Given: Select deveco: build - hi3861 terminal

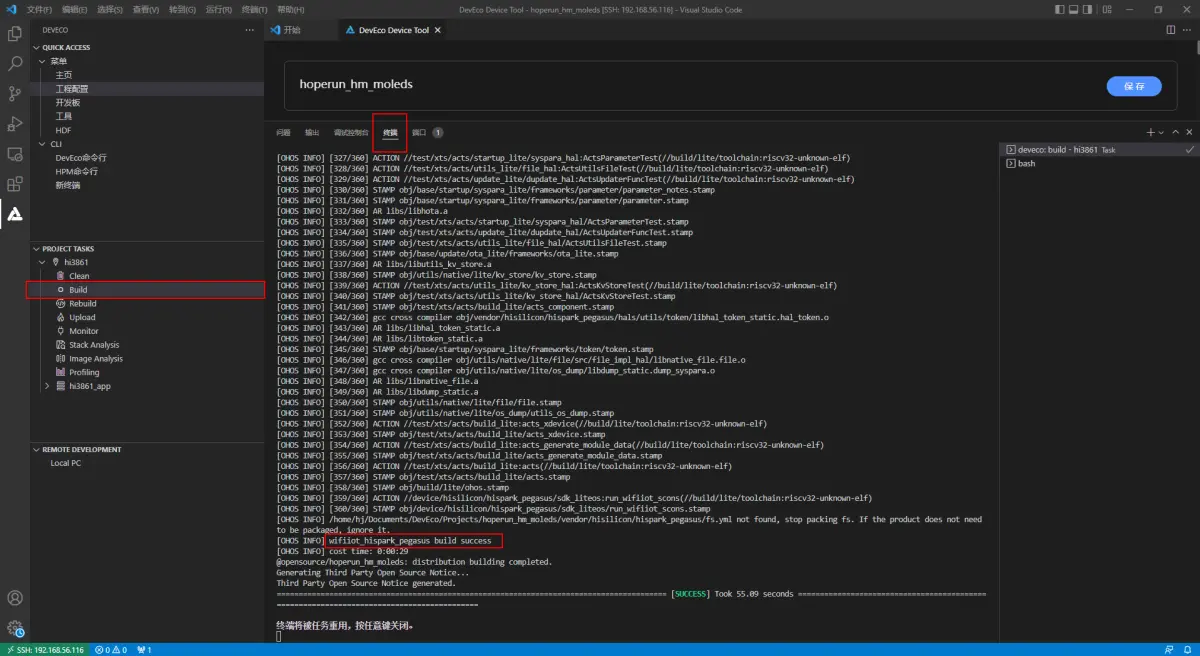Looking at the screenshot, I should point(1099,149).
